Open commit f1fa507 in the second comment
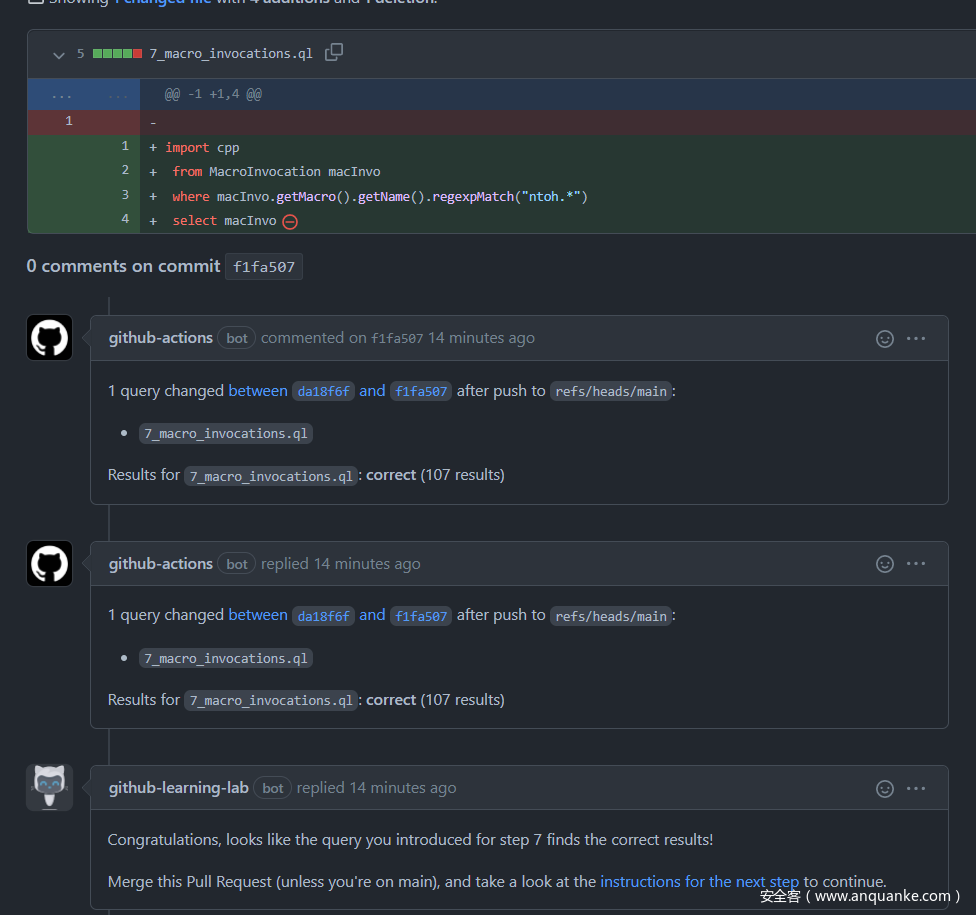 pos(421,616)
